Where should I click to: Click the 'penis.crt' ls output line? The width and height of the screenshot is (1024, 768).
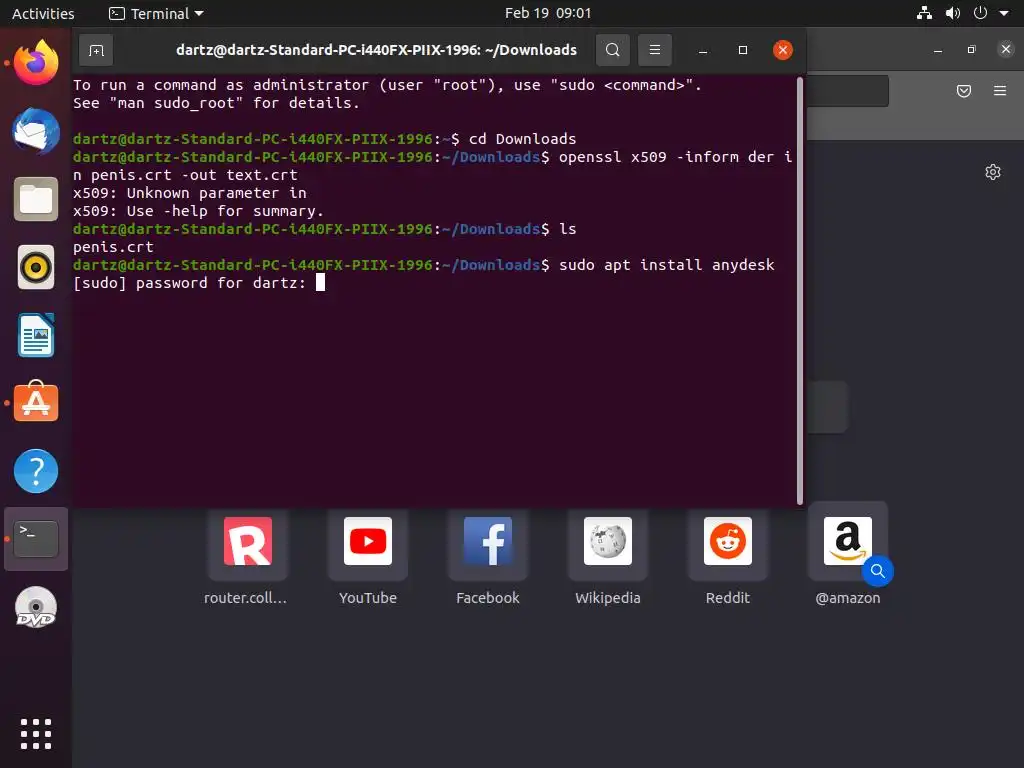coord(113,247)
